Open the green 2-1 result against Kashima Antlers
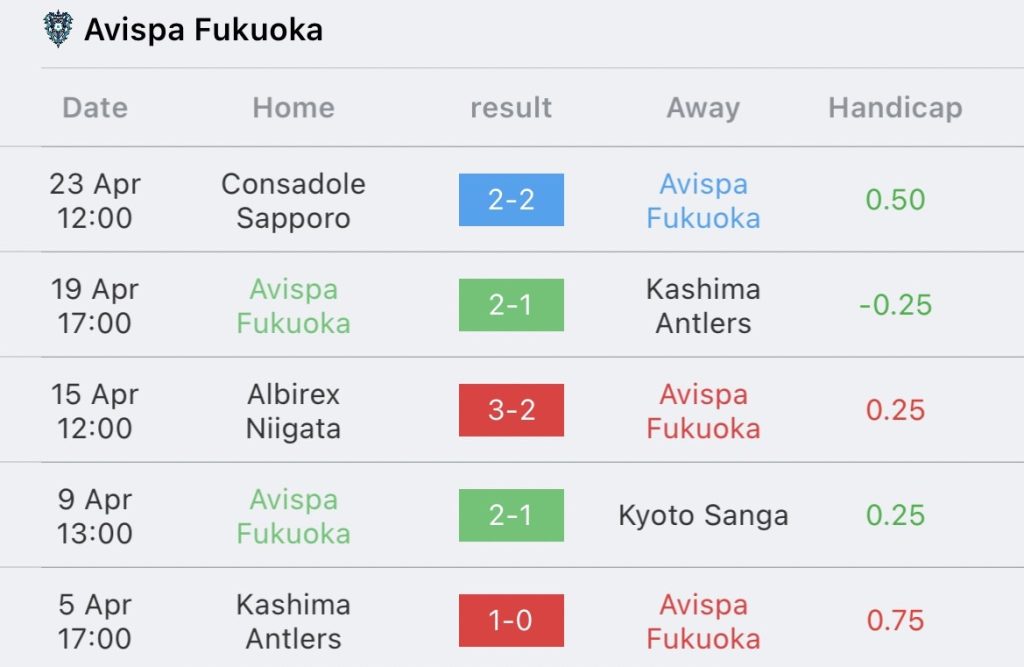Screen dimensions: 1024x667 point(511,305)
